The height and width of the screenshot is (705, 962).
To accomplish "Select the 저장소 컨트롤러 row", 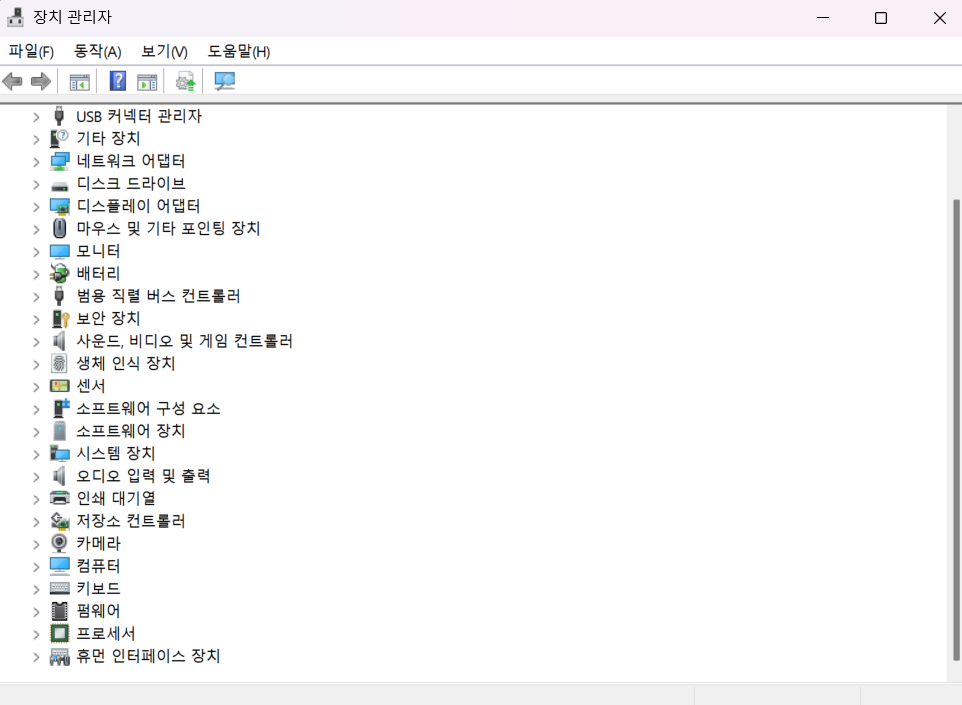I will coord(131,521).
